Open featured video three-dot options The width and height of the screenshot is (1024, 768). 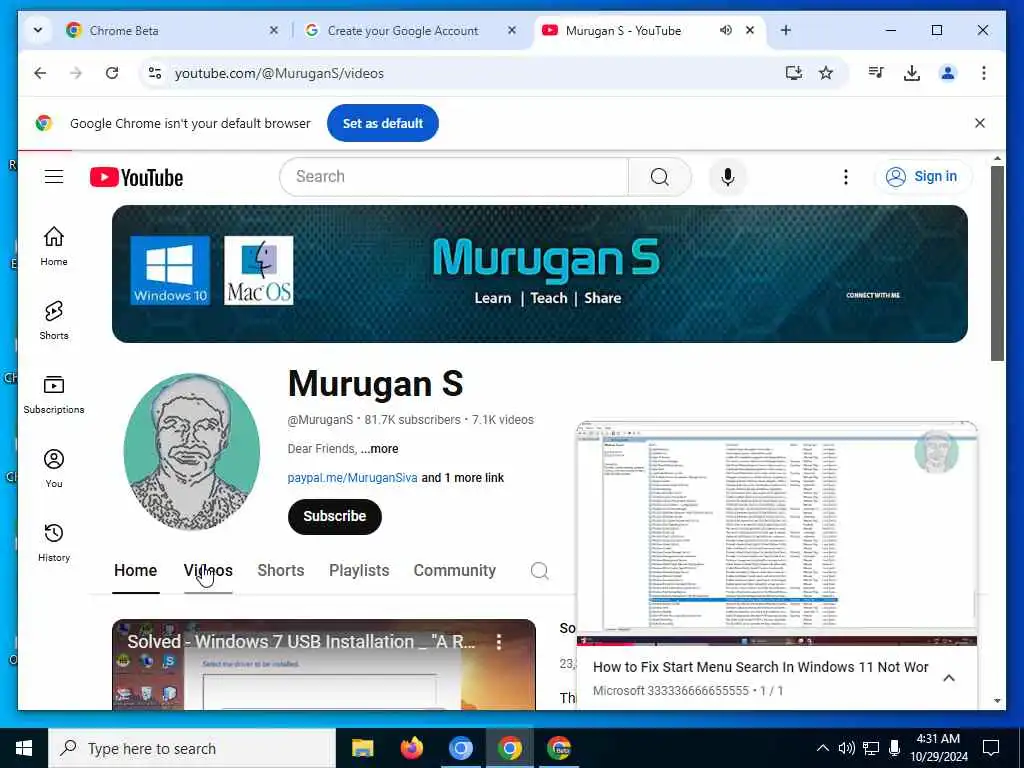click(499, 642)
